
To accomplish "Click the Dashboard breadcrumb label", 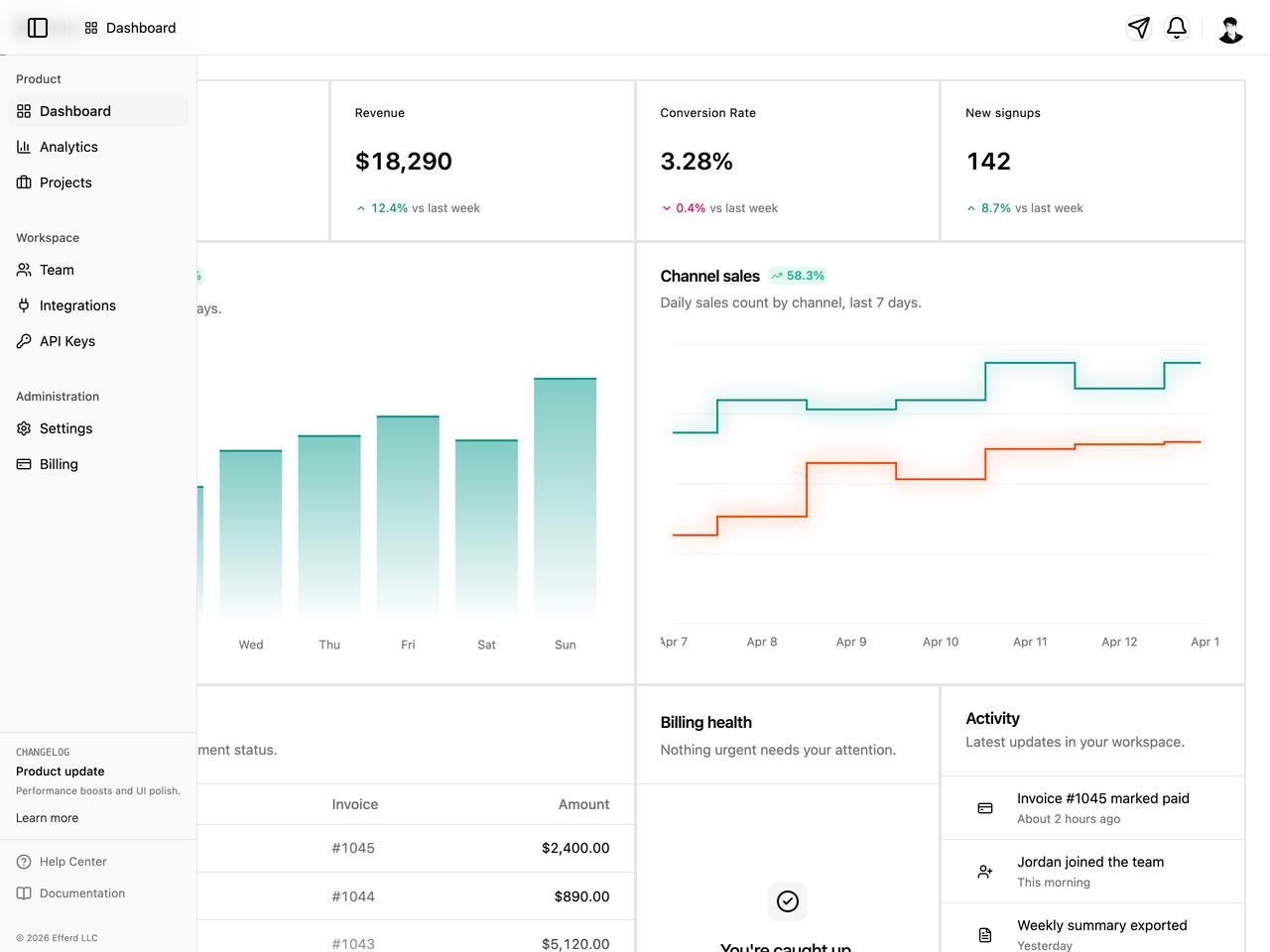I will click(141, 28).
